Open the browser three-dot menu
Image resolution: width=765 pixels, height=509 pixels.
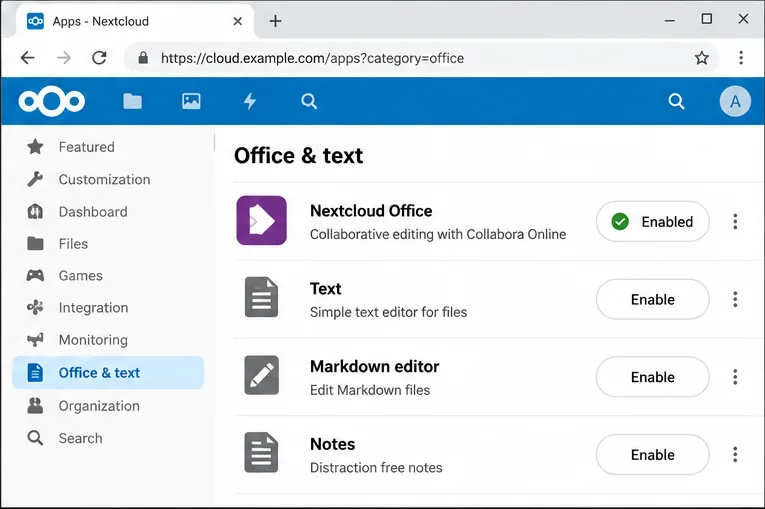click(x=741, y=58)
